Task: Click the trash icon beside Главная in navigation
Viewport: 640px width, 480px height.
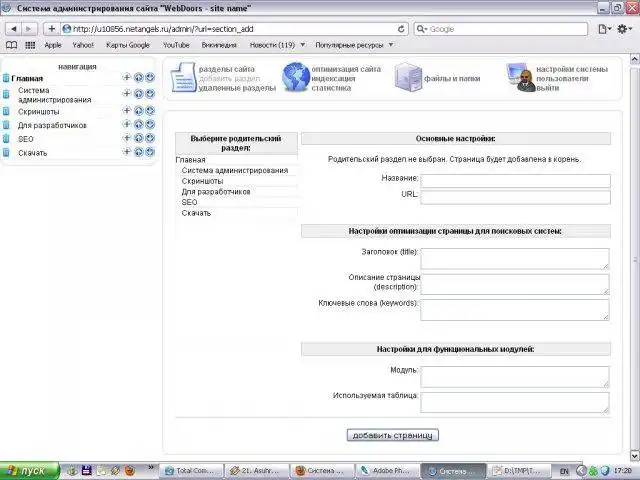Action: (6, 78)
